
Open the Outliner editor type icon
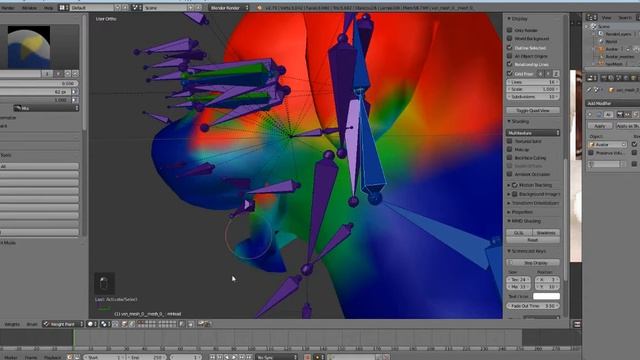pyautogui.click(x=591, y=18)
